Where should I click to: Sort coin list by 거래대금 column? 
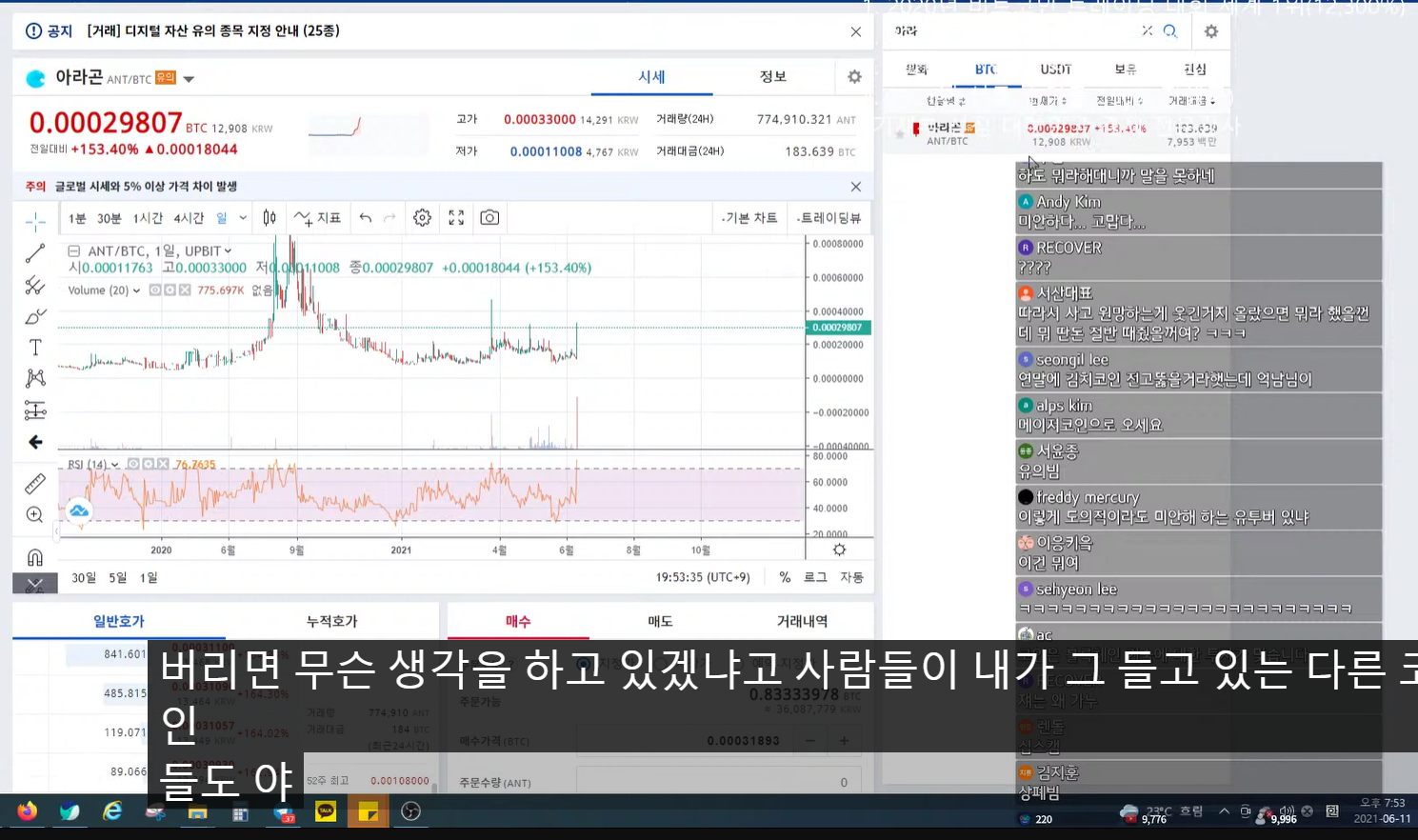[1191, 101]
